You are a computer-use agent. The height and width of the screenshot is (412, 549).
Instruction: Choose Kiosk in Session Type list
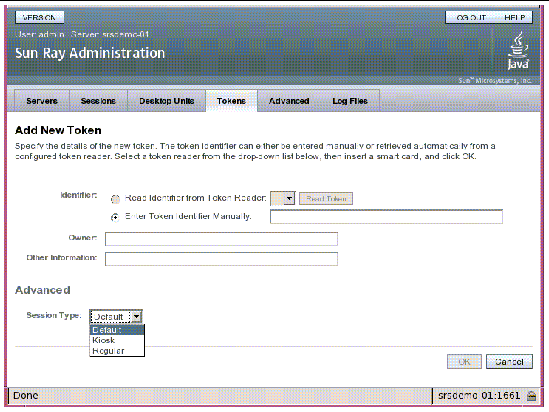point(117,340)
